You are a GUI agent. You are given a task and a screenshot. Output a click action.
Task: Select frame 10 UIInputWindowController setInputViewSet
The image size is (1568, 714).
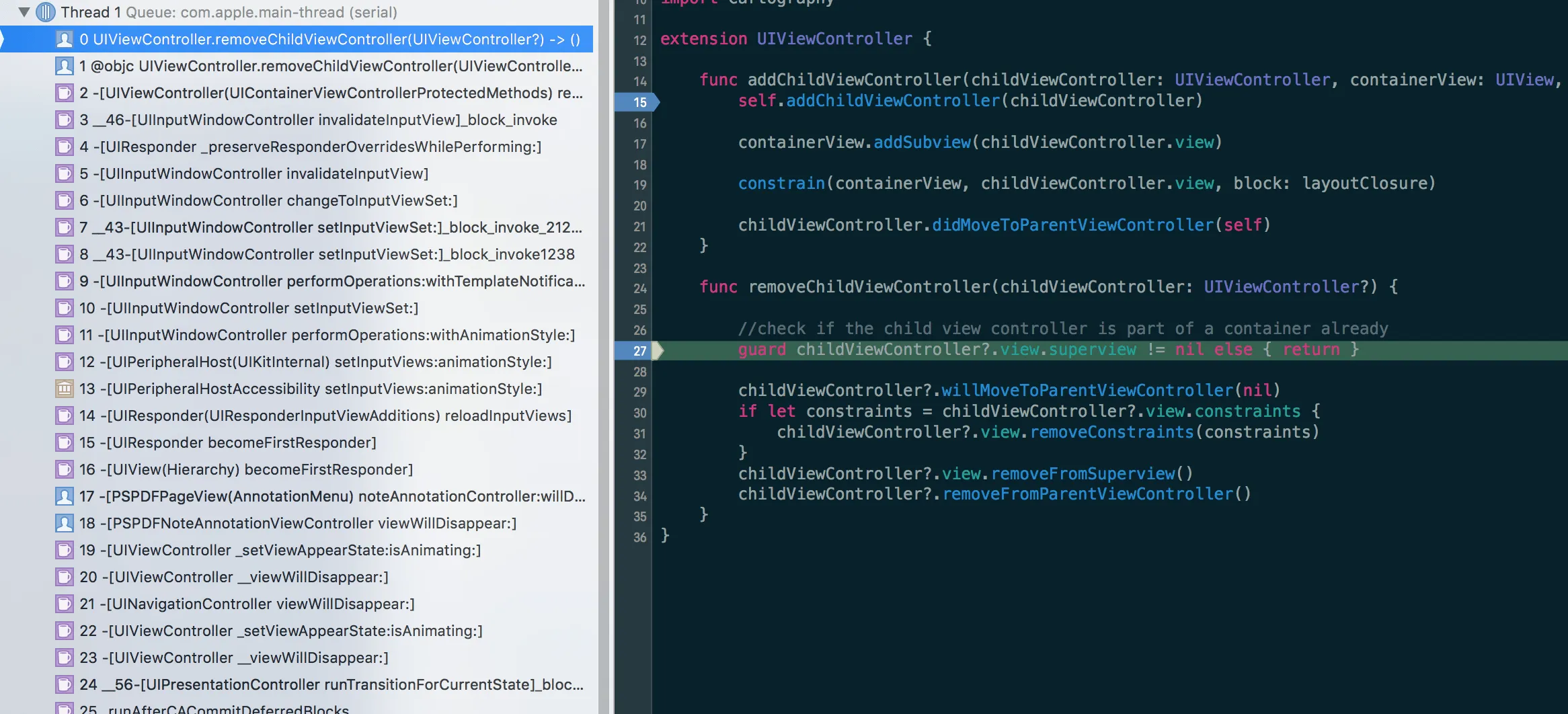pos(248,308)
